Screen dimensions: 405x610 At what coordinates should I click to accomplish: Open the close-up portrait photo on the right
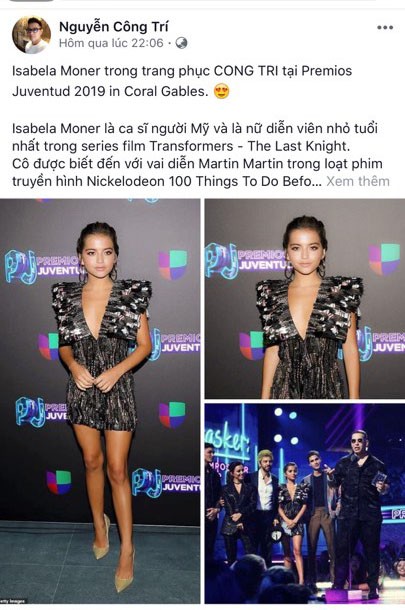305,298
